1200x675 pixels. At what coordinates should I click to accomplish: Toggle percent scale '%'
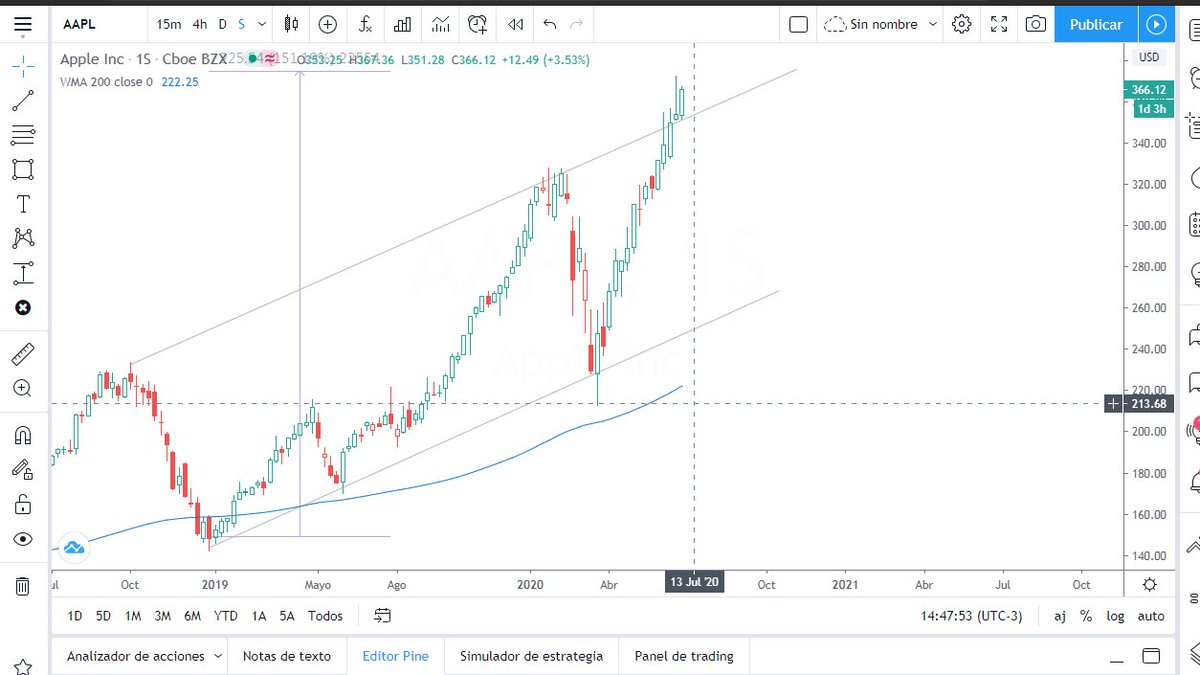coord(1086,616)
